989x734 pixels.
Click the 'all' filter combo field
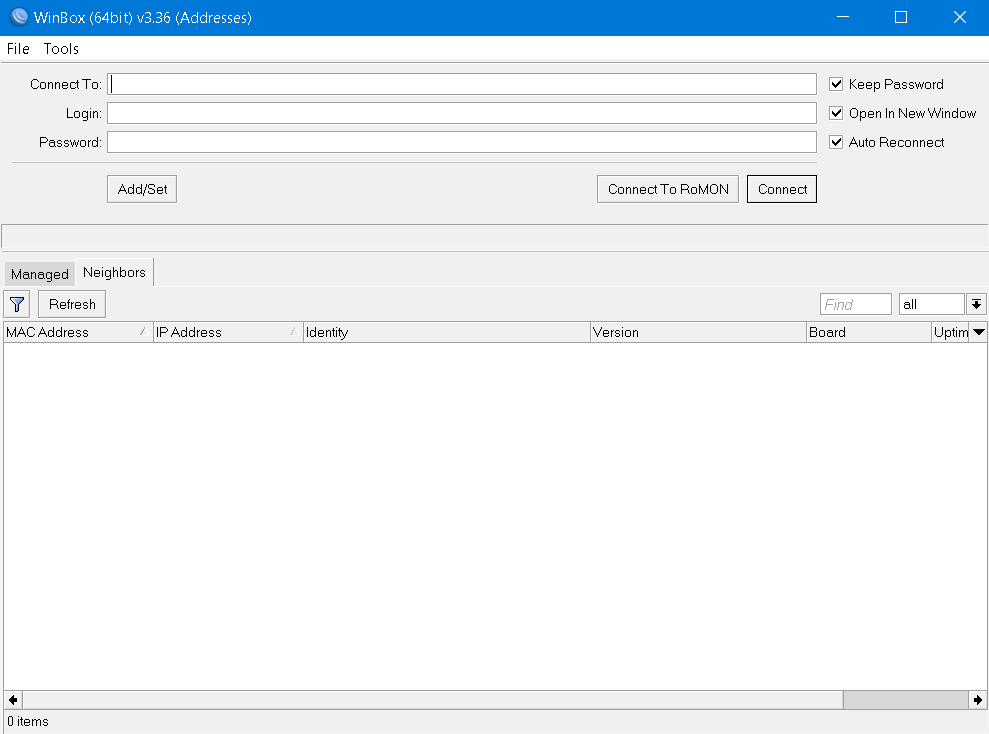click(x=932, y=305)
